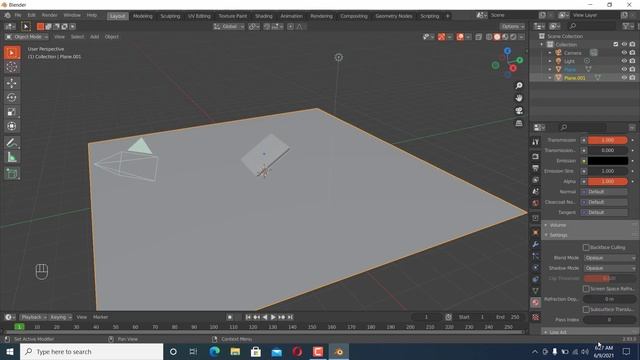Open the Blend Mode dropdown

click(610, 258)
